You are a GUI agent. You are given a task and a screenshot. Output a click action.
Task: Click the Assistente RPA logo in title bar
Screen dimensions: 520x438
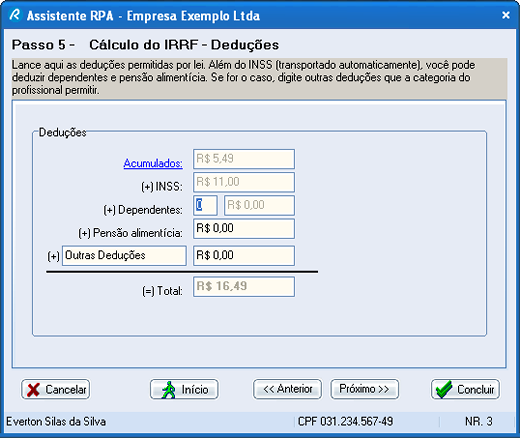tap(15, 15)
